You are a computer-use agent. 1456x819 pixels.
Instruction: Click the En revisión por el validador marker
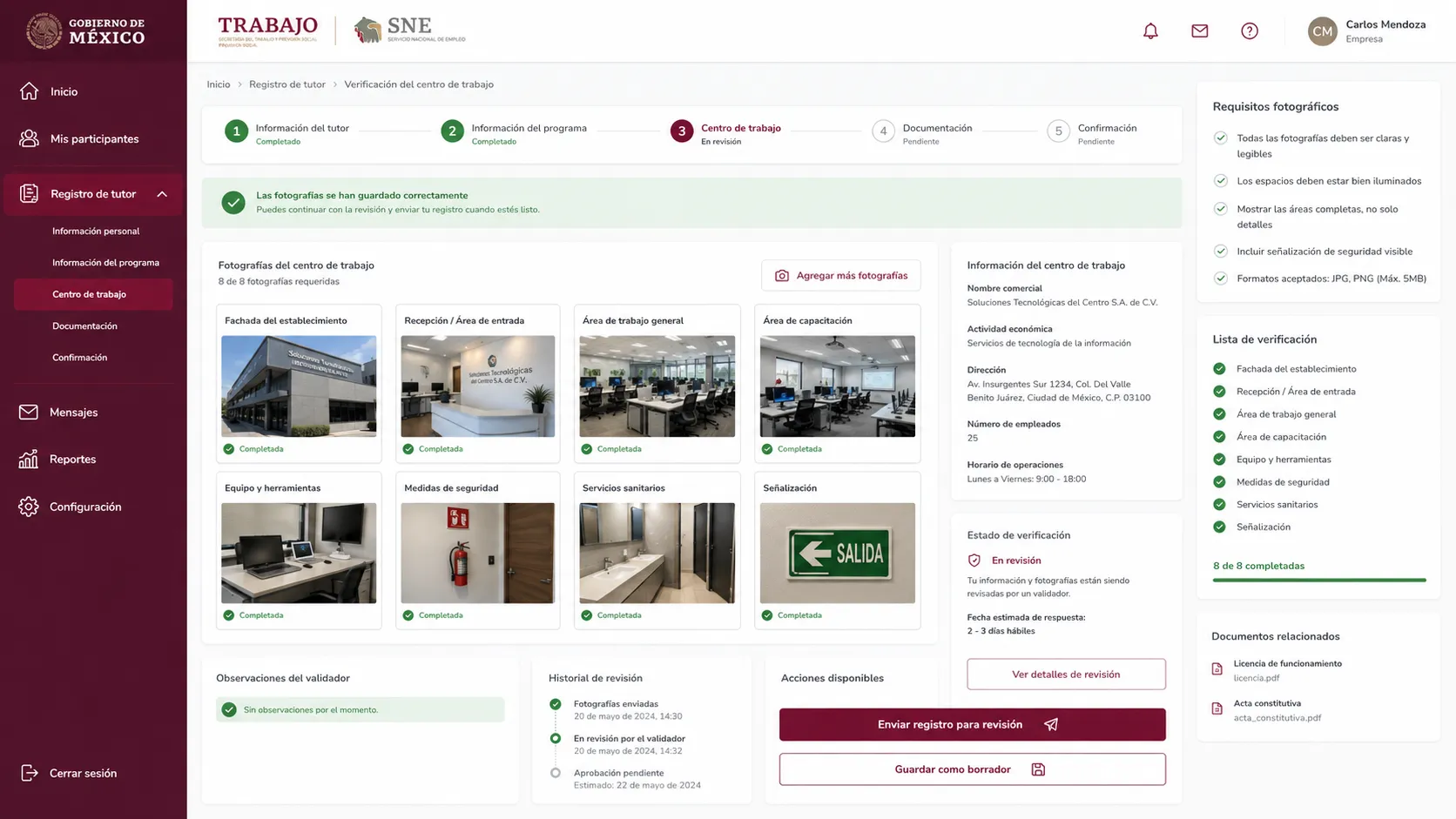tap(556, 738)
